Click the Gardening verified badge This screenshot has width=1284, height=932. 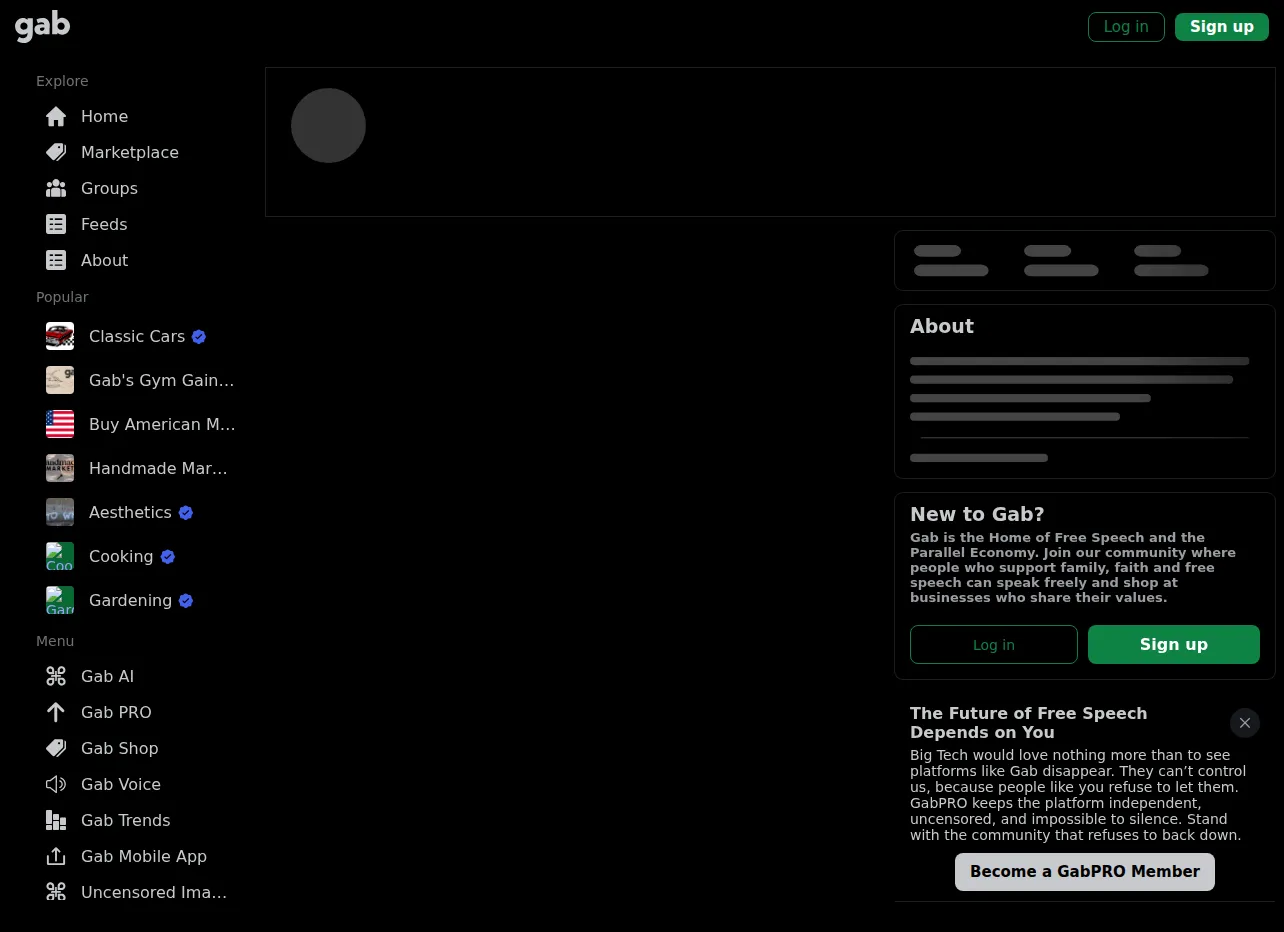[x=186, y=601]
